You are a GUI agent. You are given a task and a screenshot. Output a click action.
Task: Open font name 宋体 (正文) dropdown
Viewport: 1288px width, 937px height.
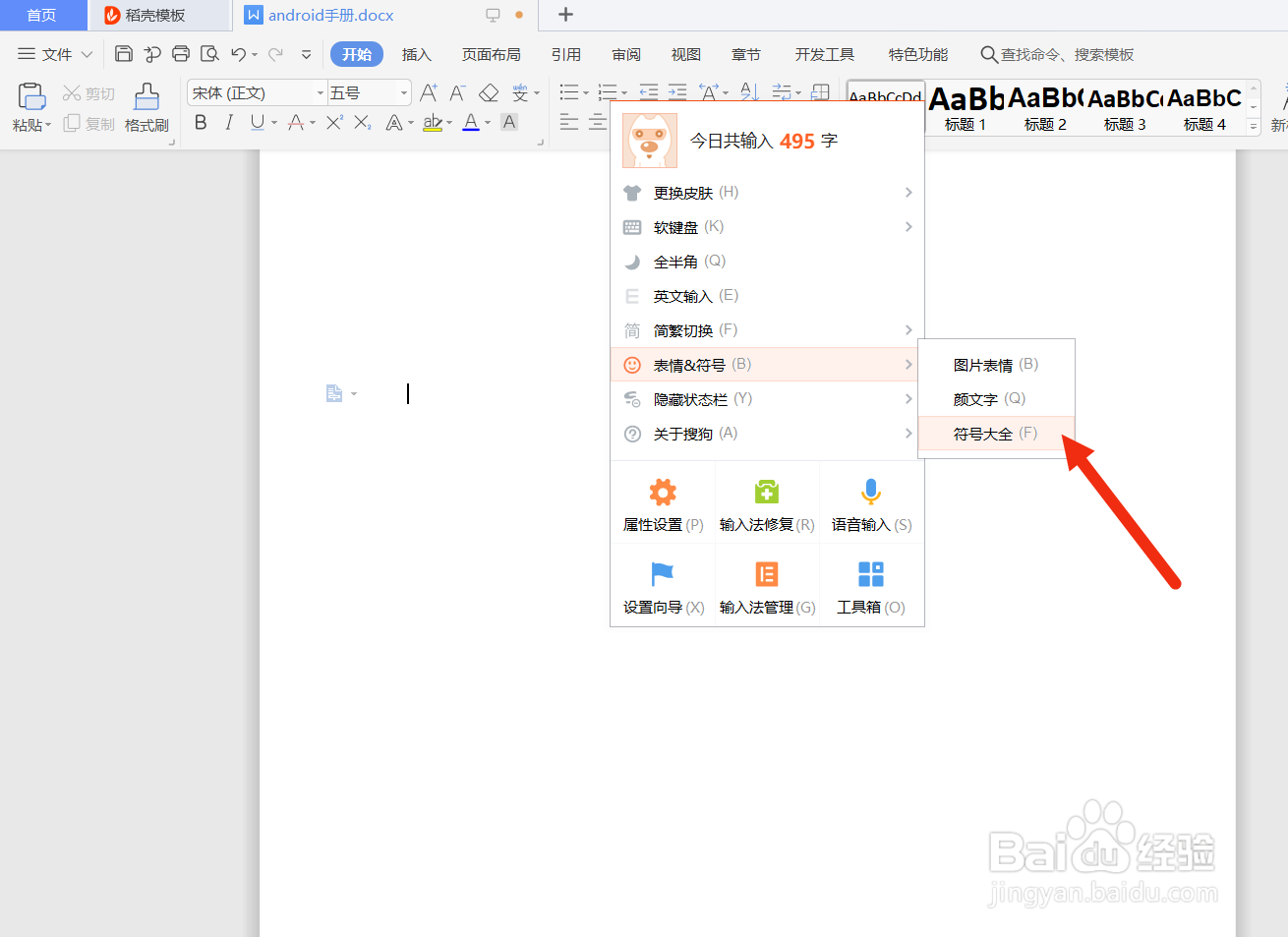tap(321, 92)
